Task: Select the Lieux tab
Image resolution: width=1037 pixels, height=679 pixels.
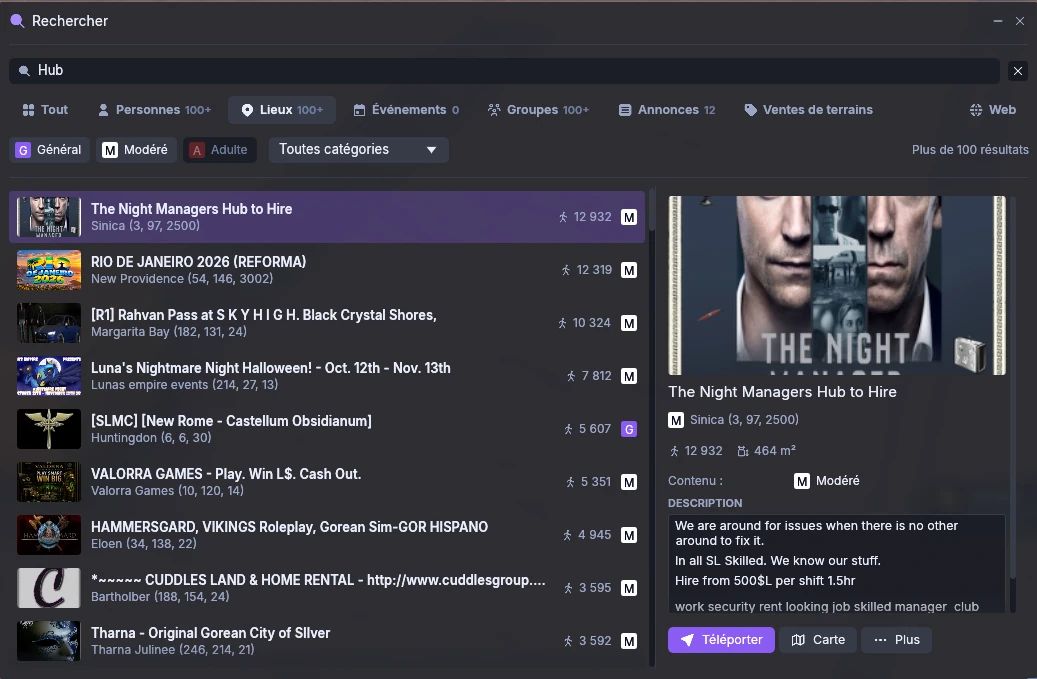Action: tap(282, 110)
